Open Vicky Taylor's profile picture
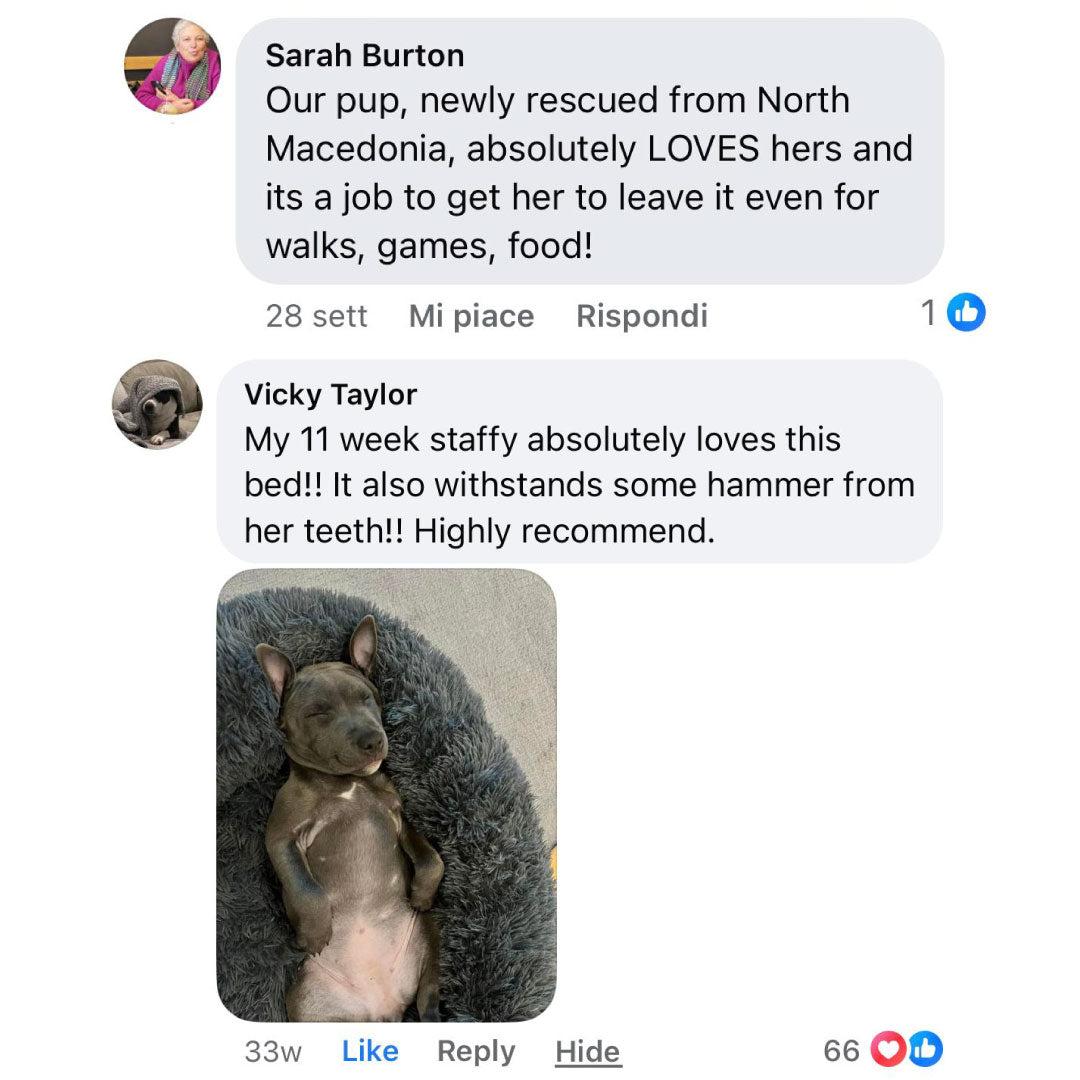 click(x=157, y=404)
